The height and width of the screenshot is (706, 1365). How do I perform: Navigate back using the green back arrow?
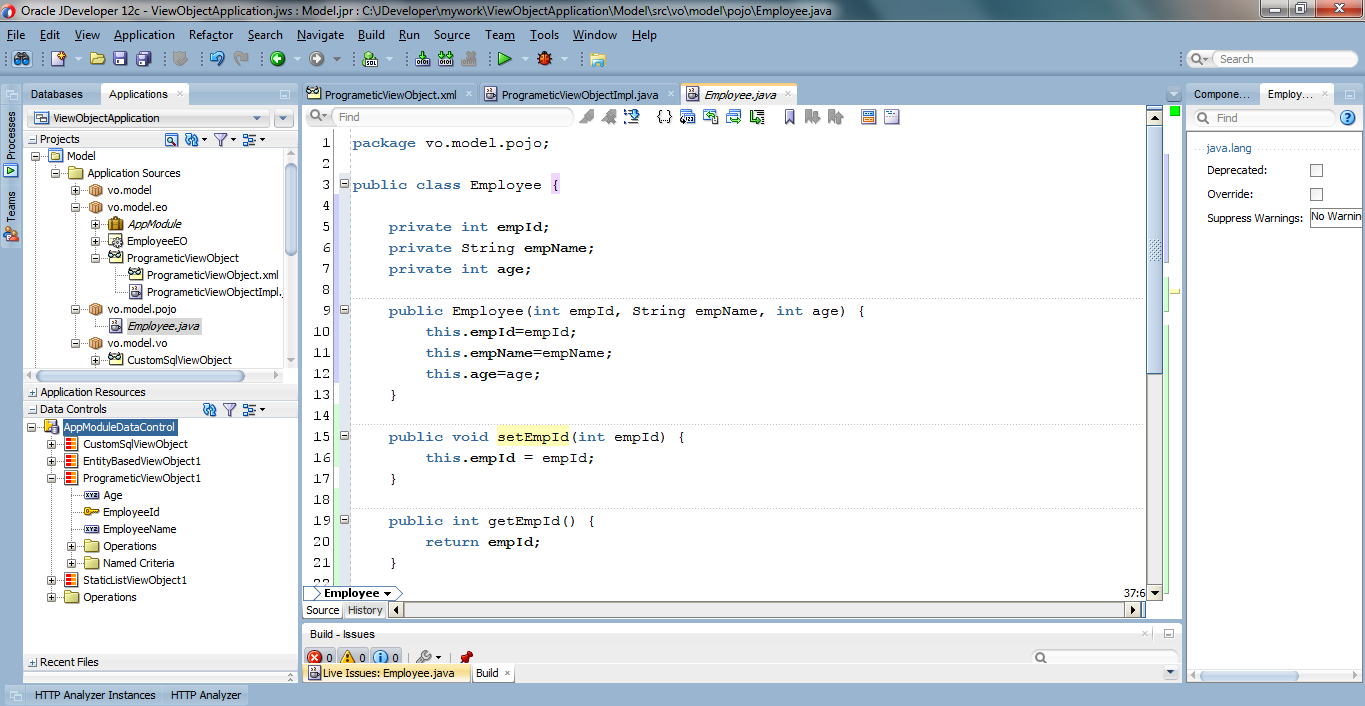pos(276,59)
